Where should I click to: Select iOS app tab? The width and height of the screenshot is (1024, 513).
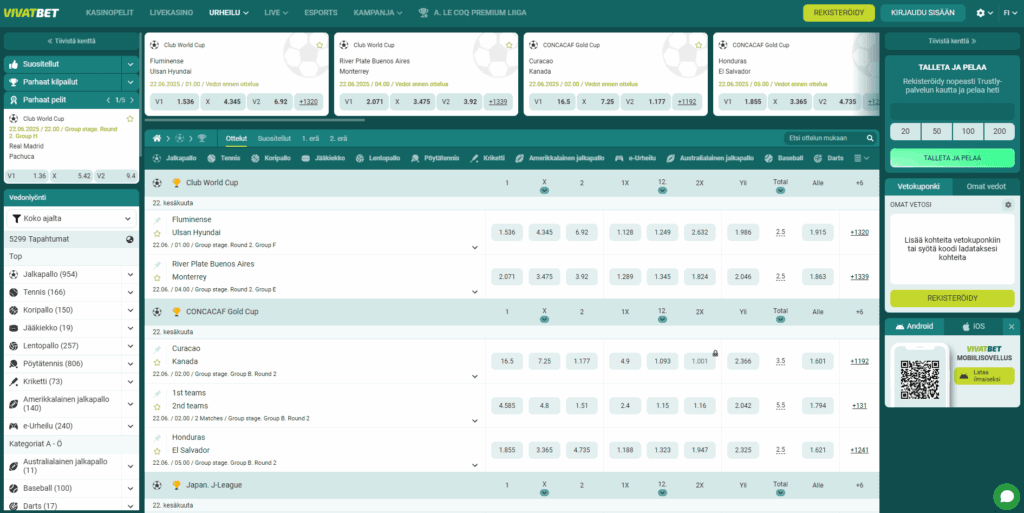(972, 326)
